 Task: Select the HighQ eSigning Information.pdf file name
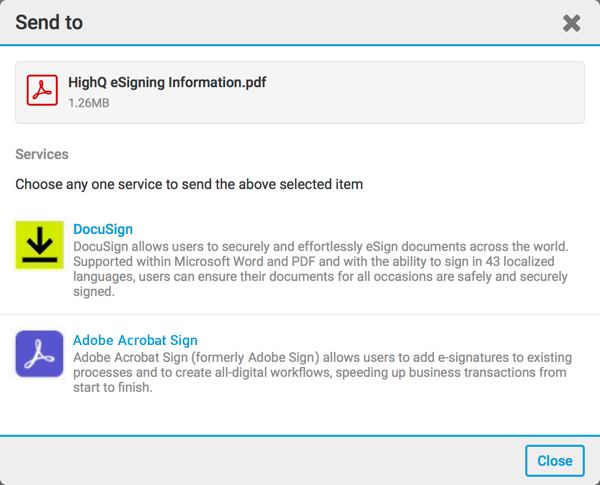[167, 82]
